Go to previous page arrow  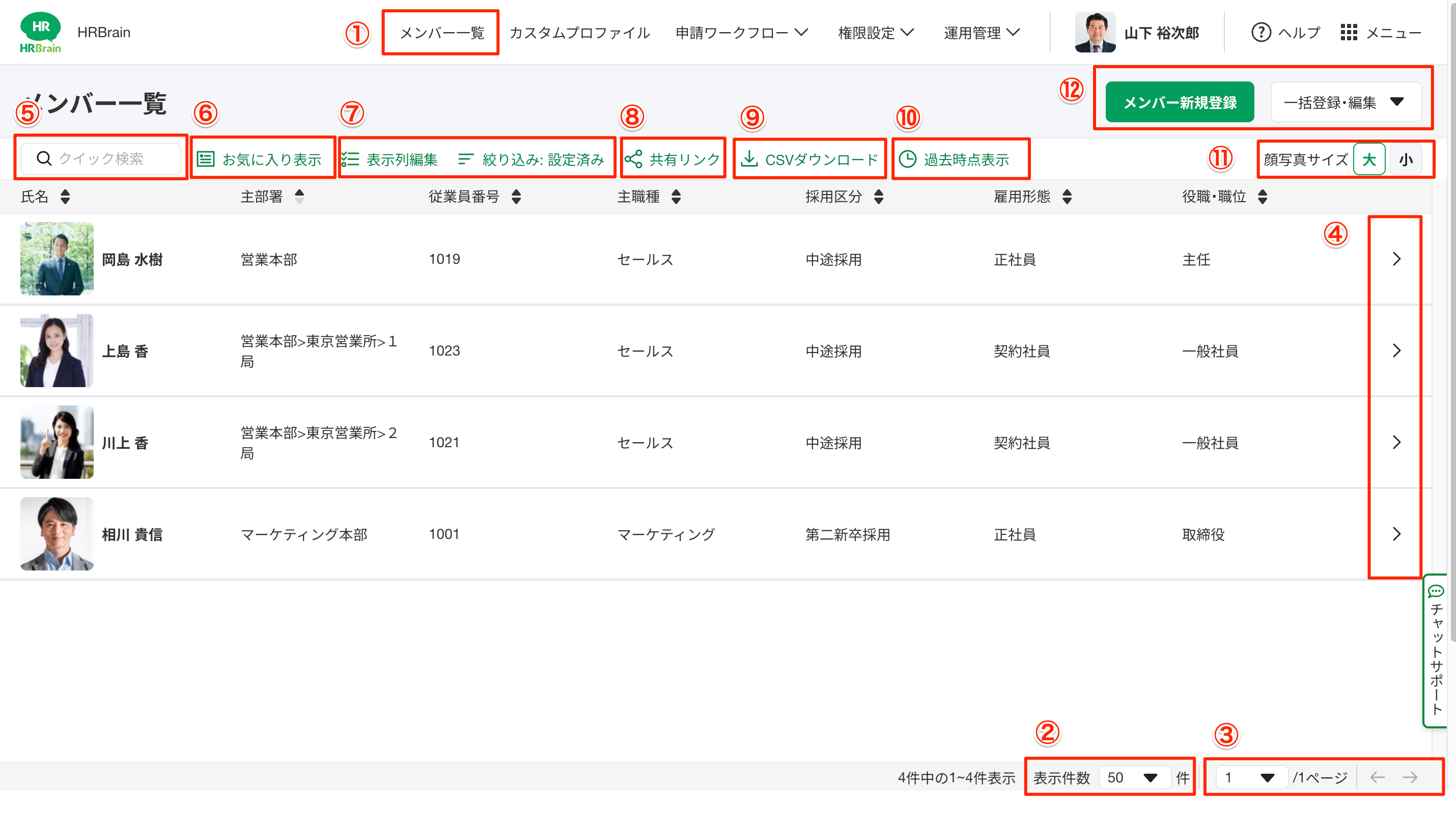click(1378, 777)
